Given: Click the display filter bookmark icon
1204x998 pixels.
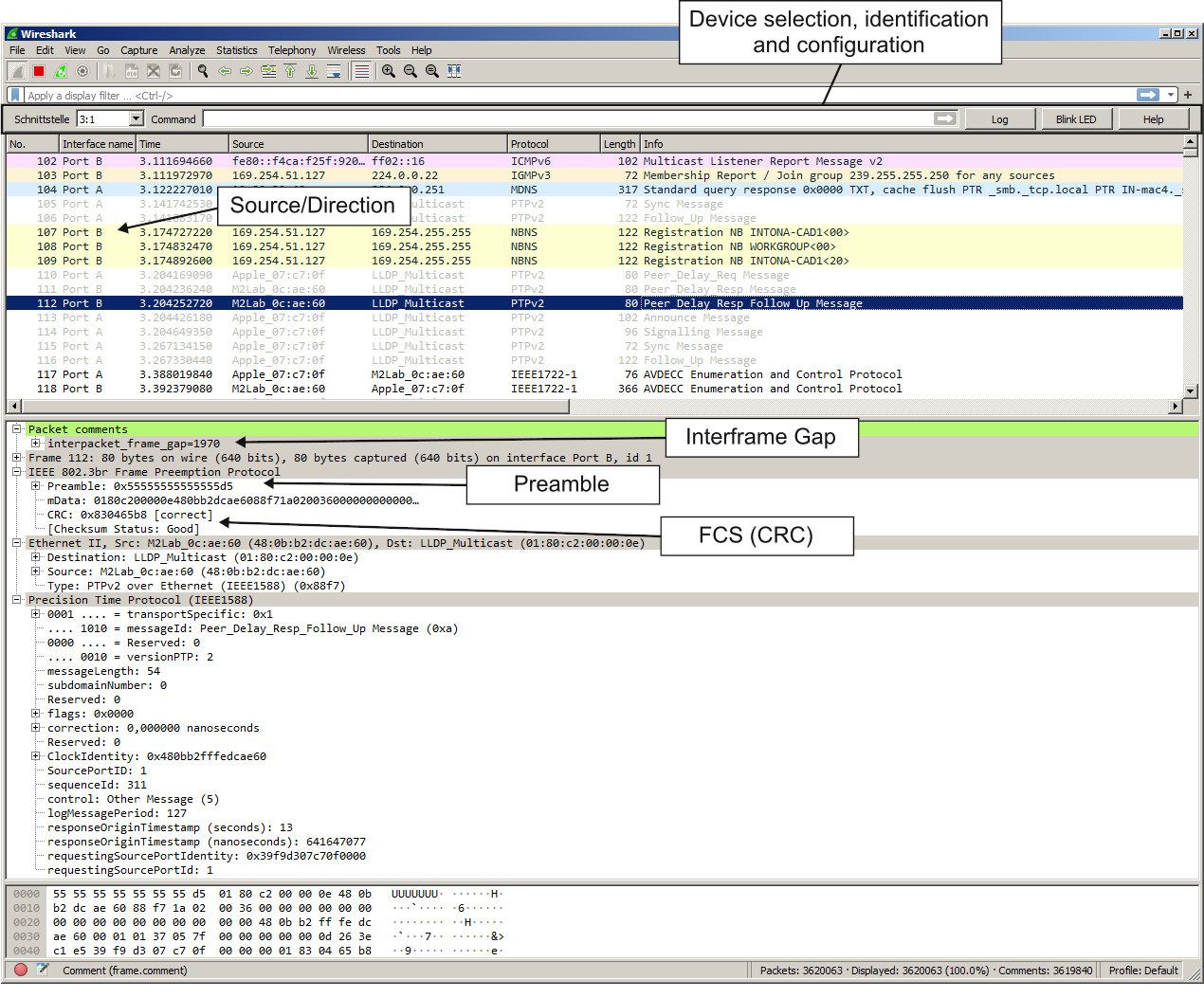Looking at the screenshot, I should point(15,95).
